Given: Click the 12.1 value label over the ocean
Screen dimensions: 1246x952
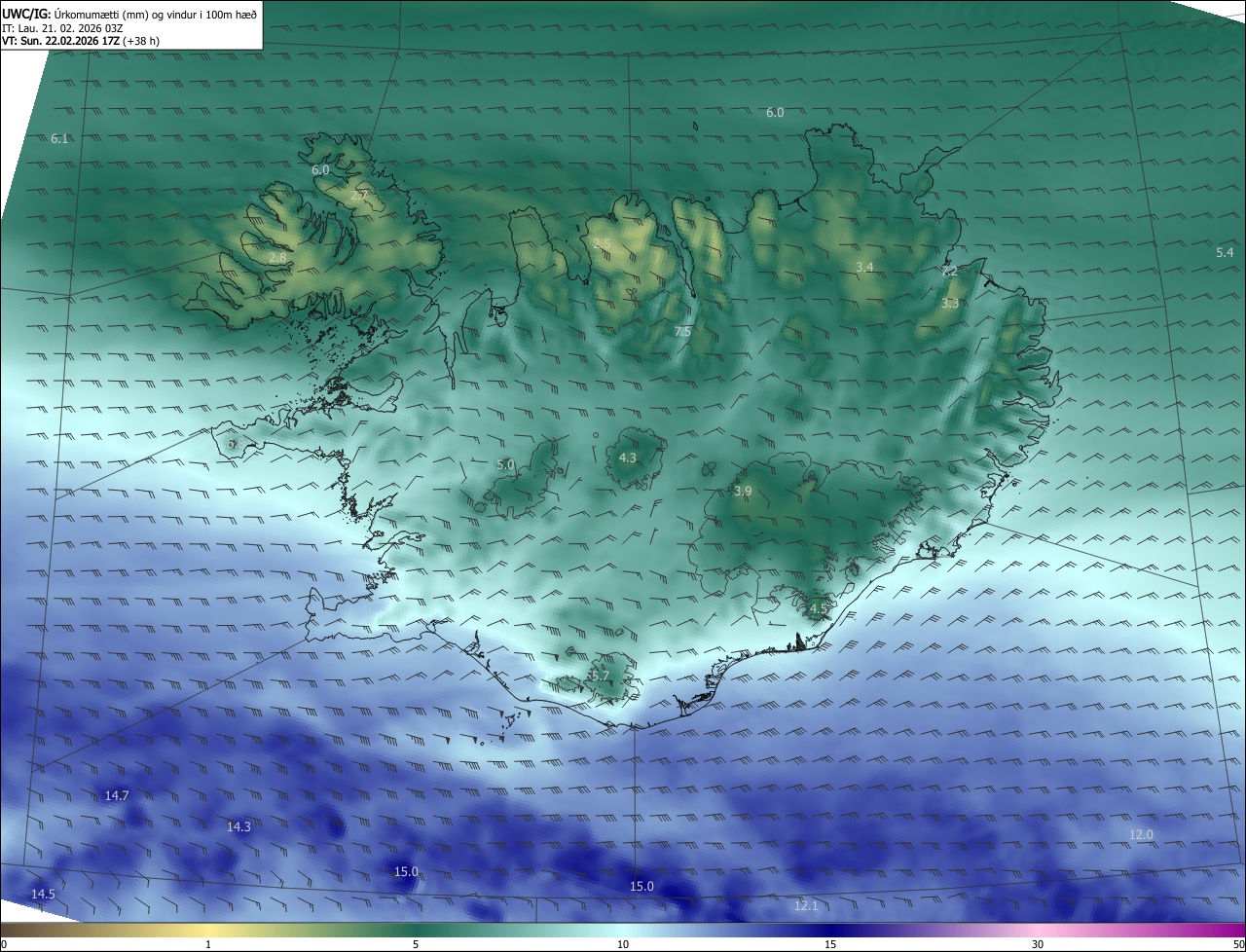Looking at the screenshot, I should pos(806,906).
